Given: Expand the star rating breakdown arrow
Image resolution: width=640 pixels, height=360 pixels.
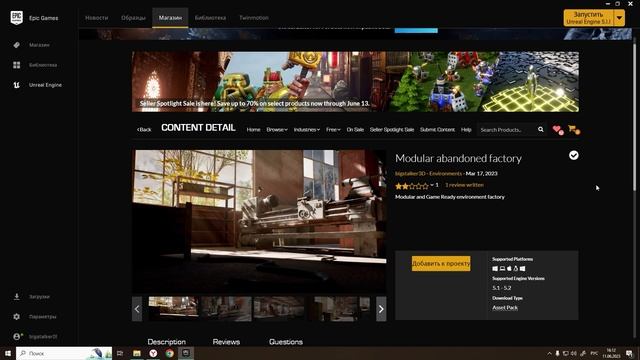Looking at the screenshot, I should [432, 185].
